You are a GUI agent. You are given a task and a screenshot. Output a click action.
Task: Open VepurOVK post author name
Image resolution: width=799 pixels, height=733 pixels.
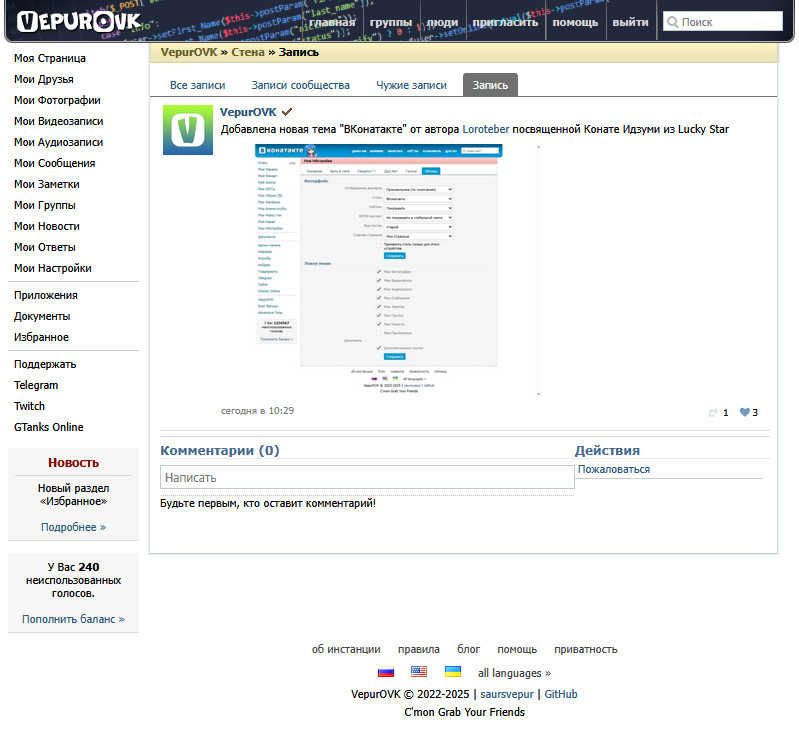248,112
